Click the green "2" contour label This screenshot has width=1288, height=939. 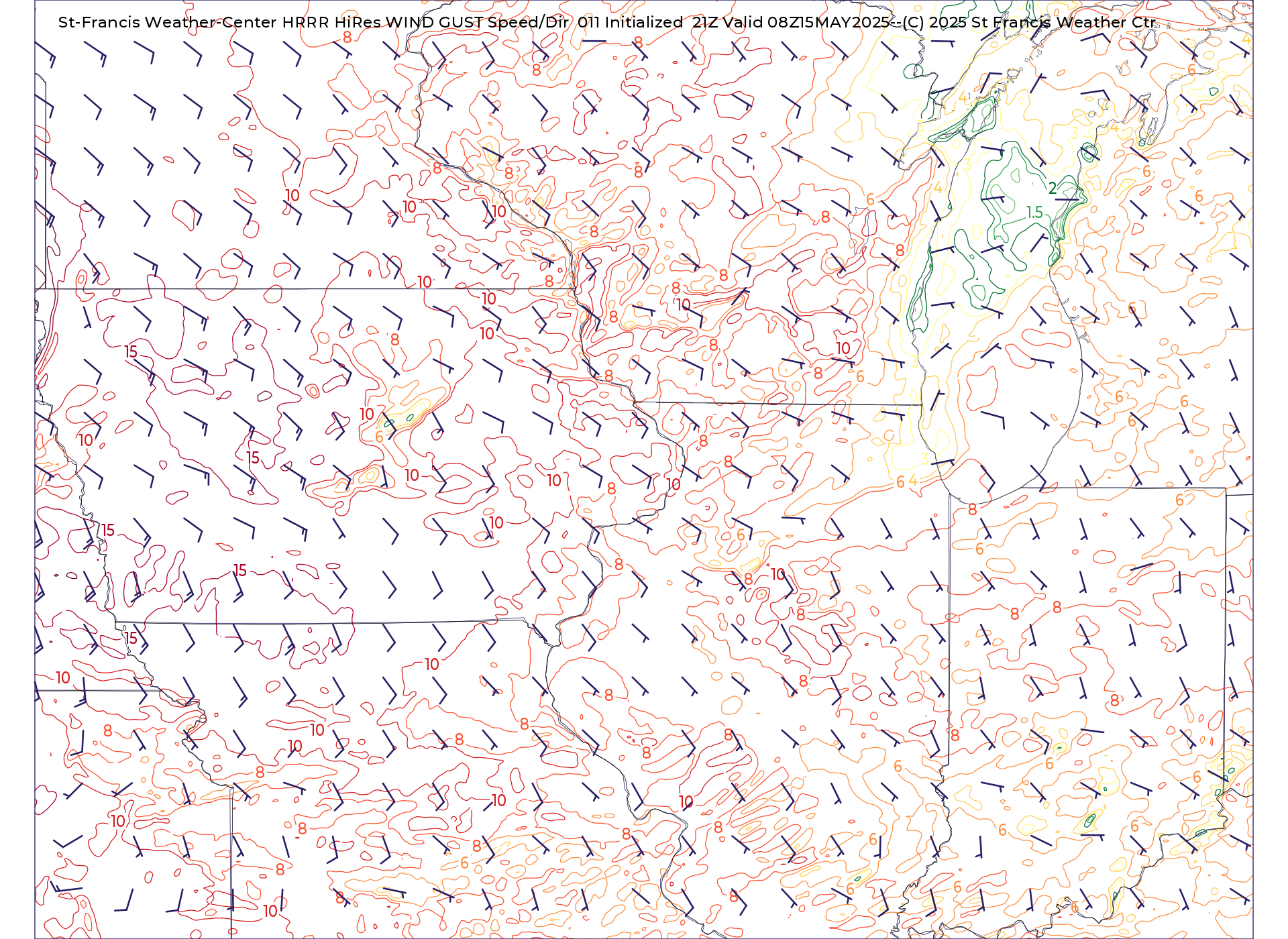coord(1053,188)
